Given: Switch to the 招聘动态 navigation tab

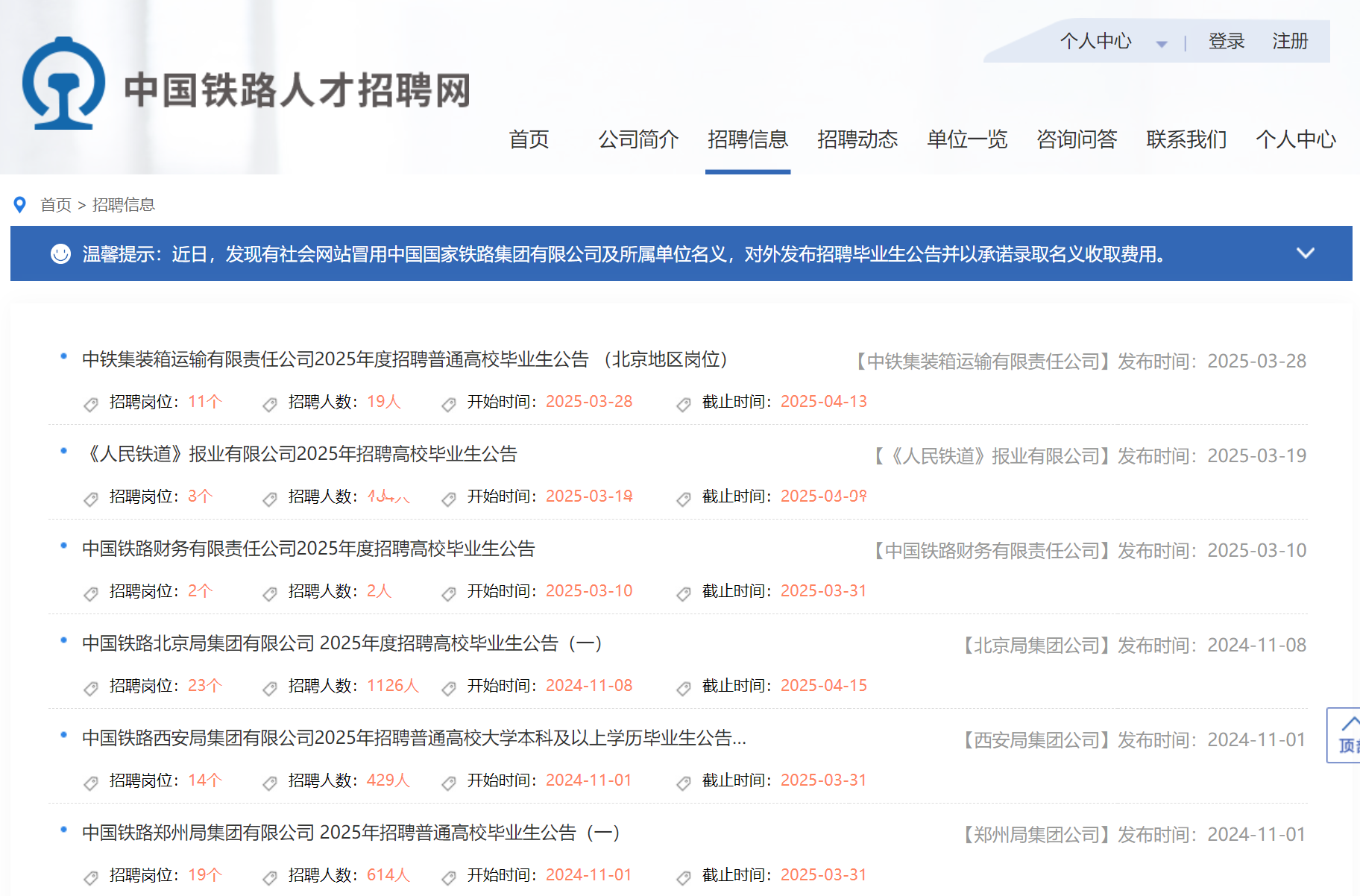Looking at the screenshot, I should tap(857, 139).
